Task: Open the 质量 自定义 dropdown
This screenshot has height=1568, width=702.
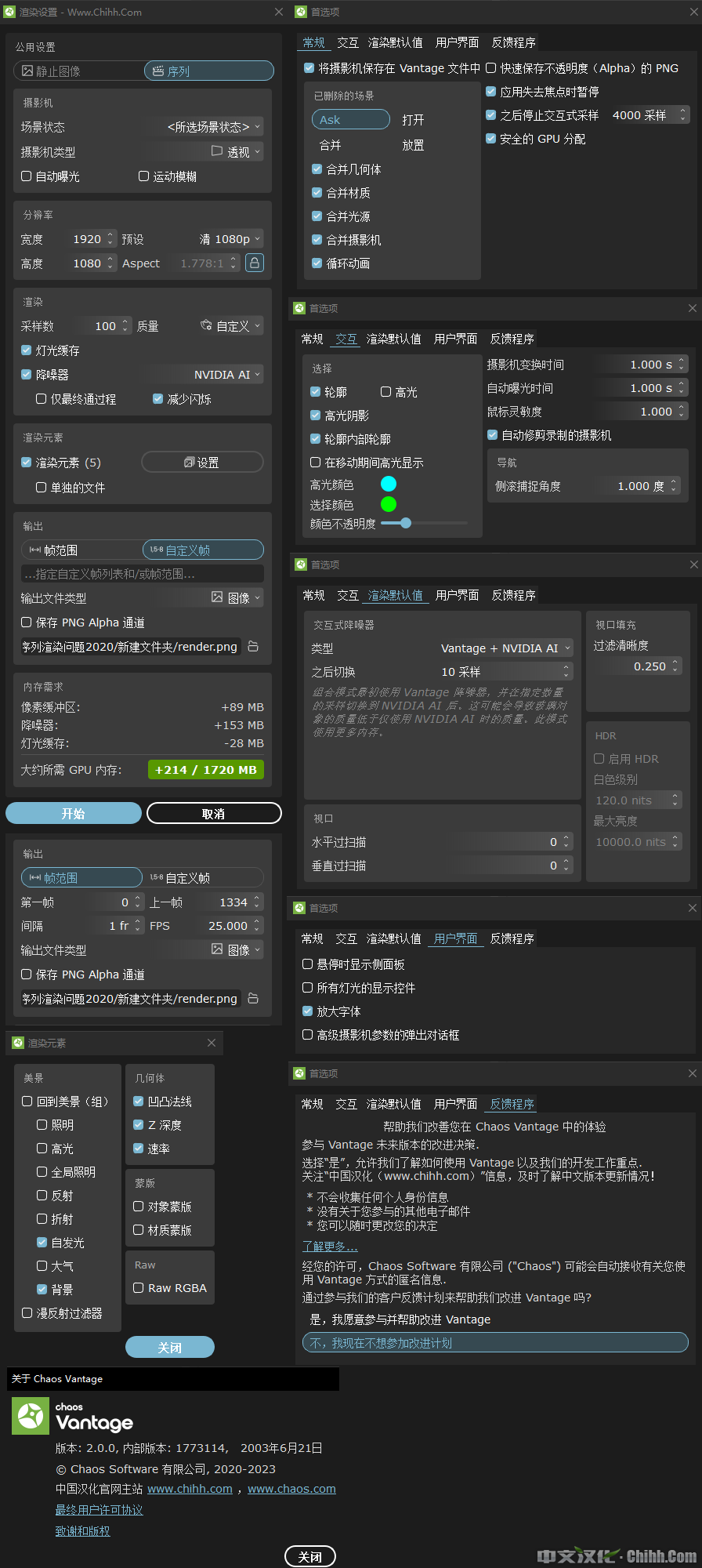Action: pos(231,326)
